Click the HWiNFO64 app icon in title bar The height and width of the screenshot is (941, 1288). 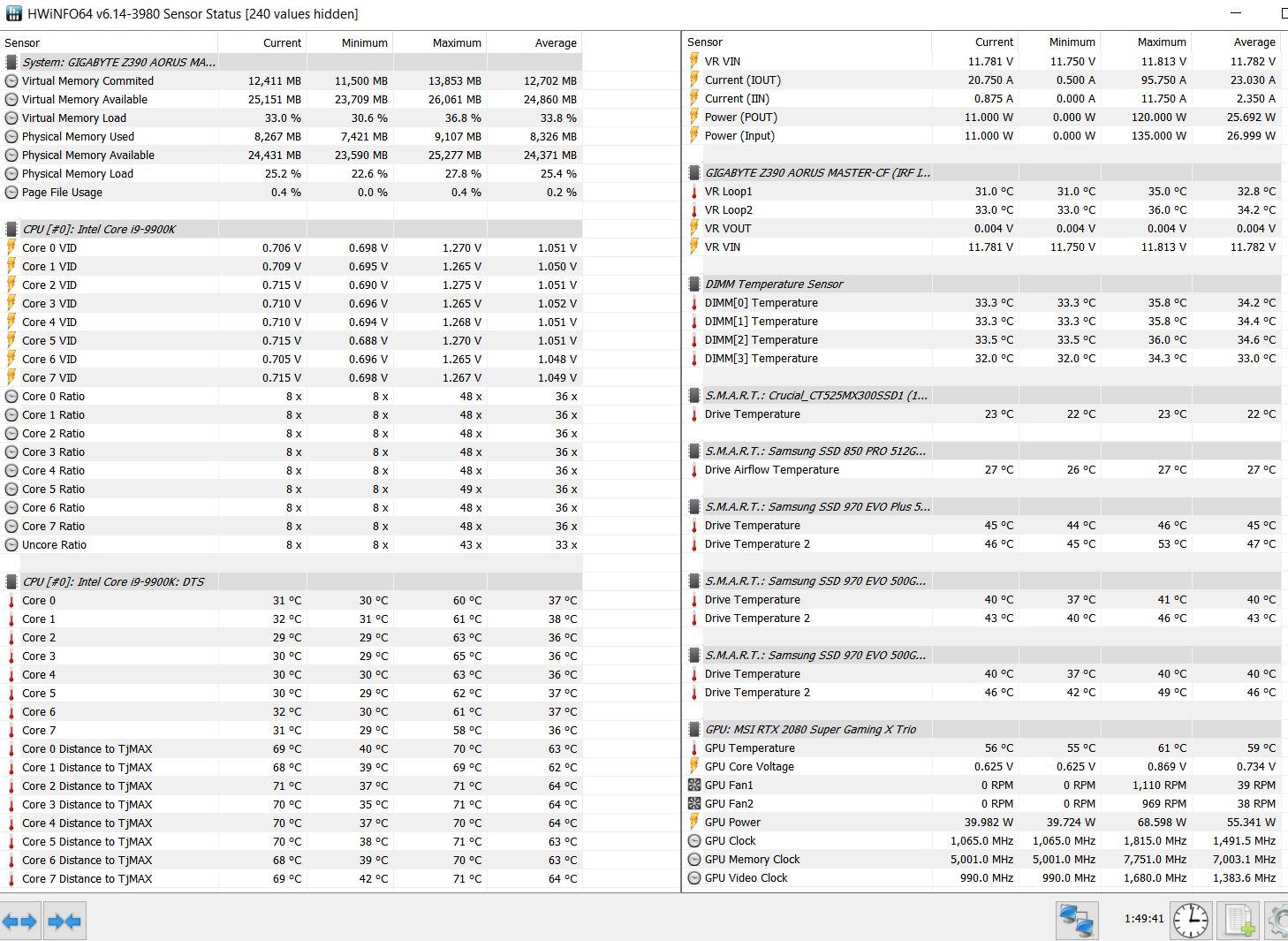tap(12, 13)
